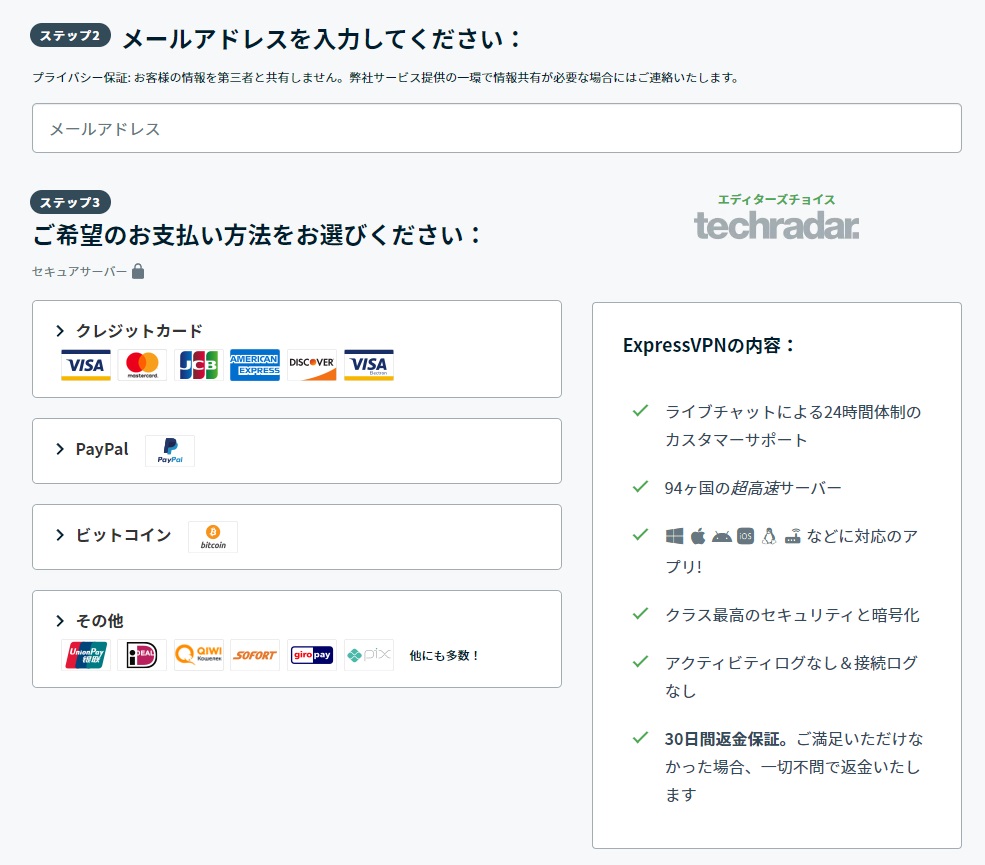Click the first Visa card logo
Screen dimensions: 985x865
85,365
